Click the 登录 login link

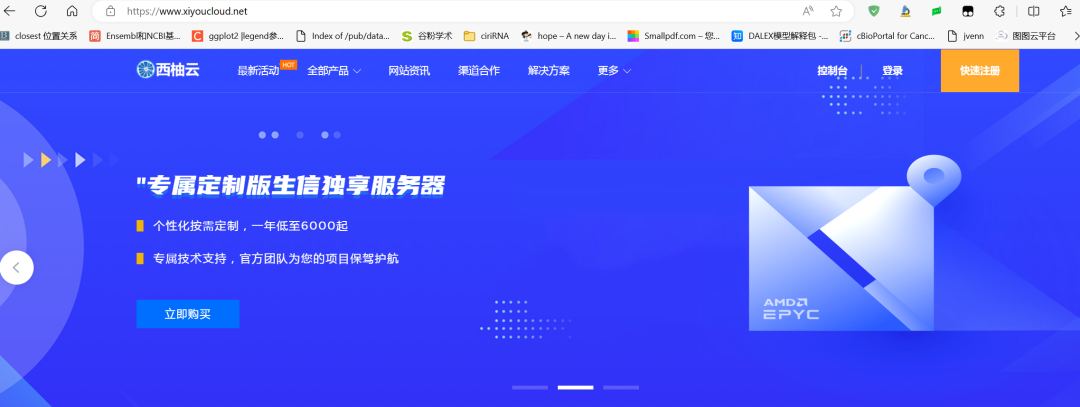893,70
